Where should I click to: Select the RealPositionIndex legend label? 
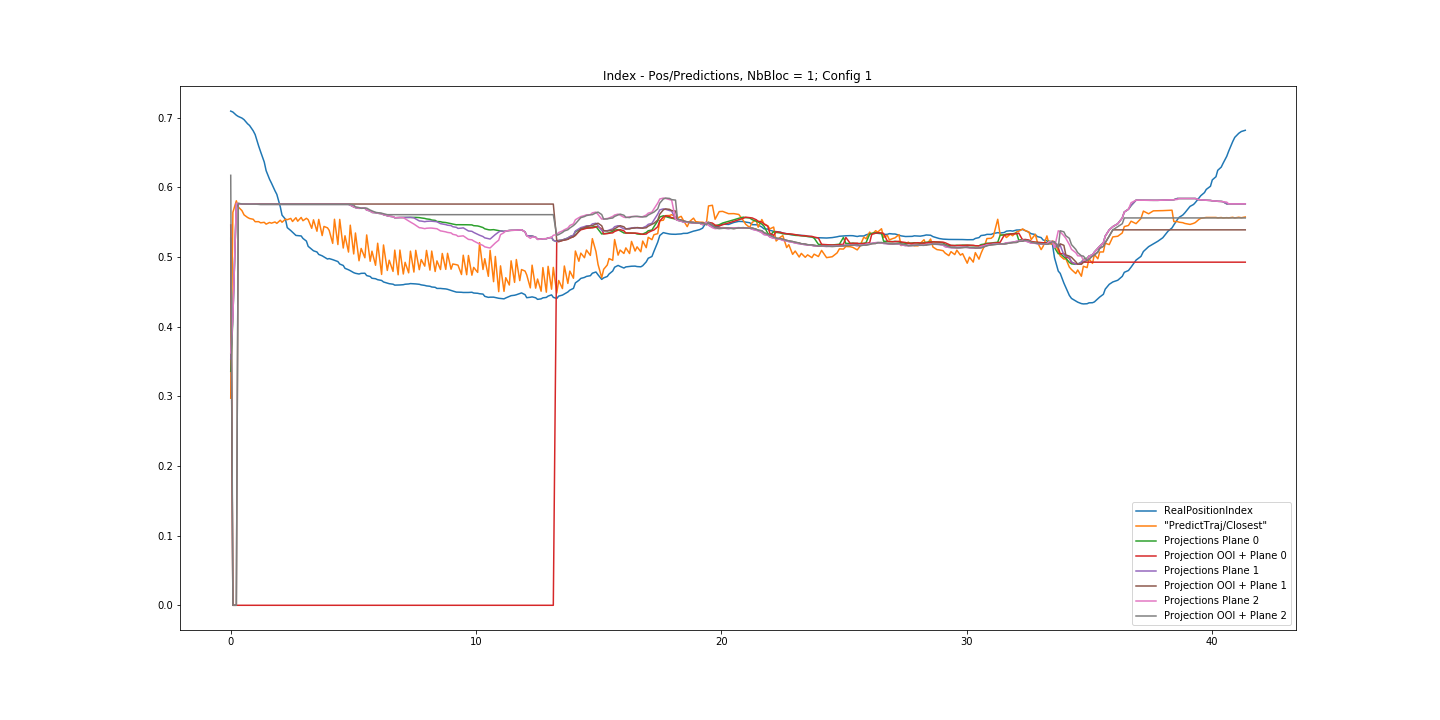(x=1208, y=511)
